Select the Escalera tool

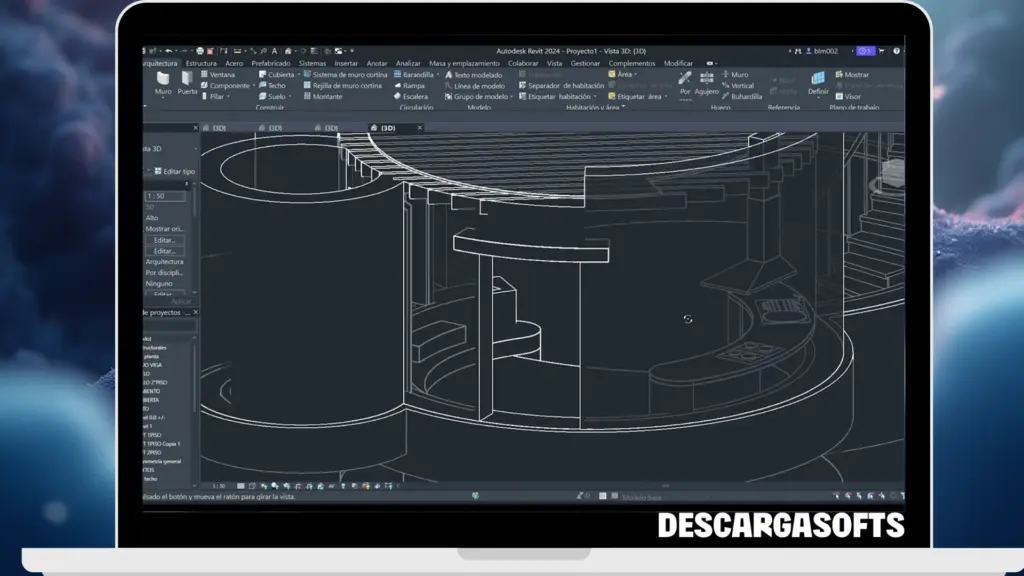pyautogui.click(x=418, y=97)
